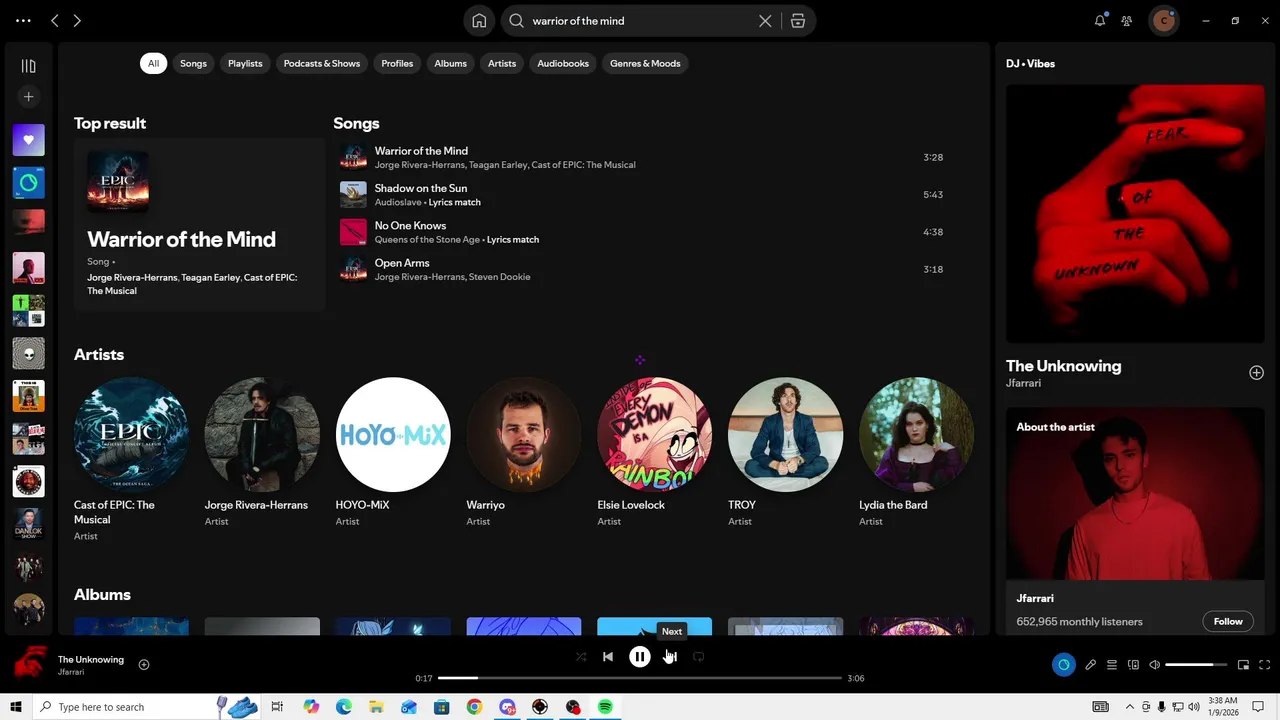Image resolution: width=1280 pixels, height=720 pixels.
Task: Open the Windows Start menu
Action: [x=16, y=707]
